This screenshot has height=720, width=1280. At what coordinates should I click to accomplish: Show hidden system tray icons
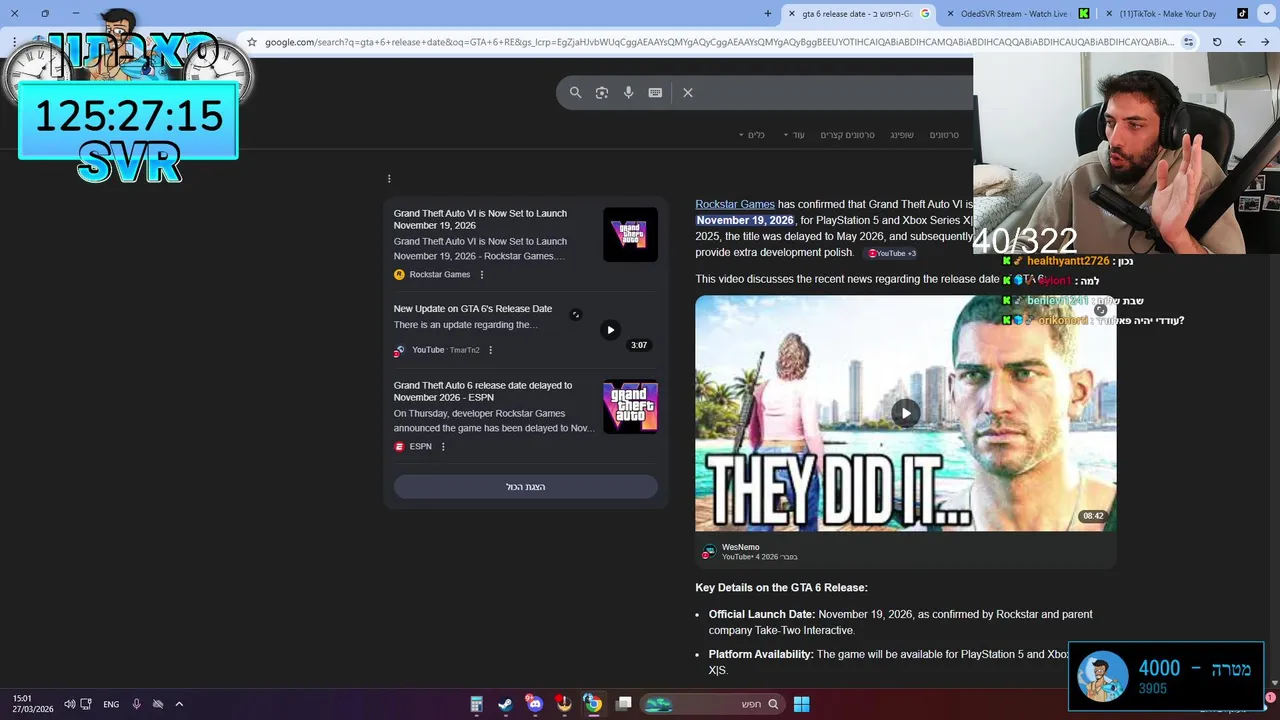(179, 704)
